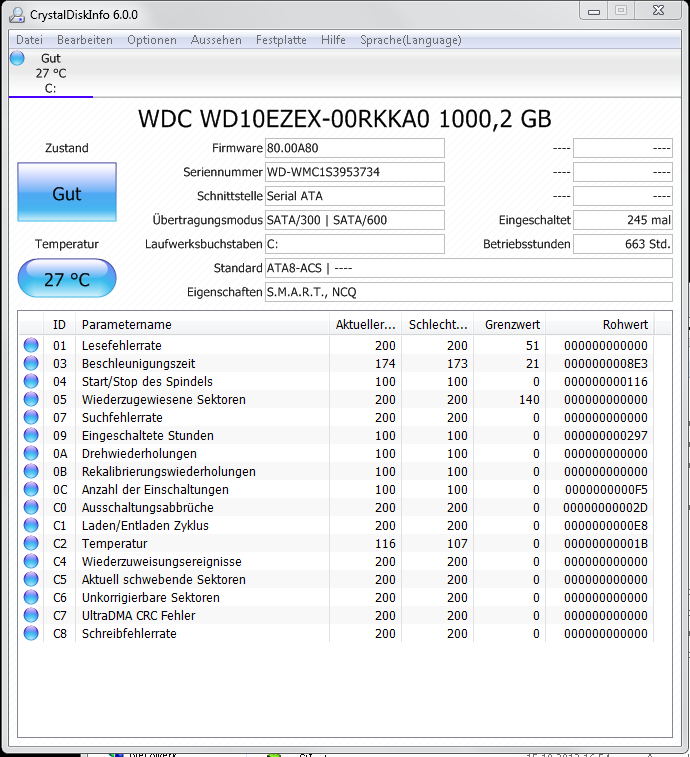The height and width of the screenshot is (757, 690).
Task: Select raw value 000000000297
Action: tap(606, 435)
